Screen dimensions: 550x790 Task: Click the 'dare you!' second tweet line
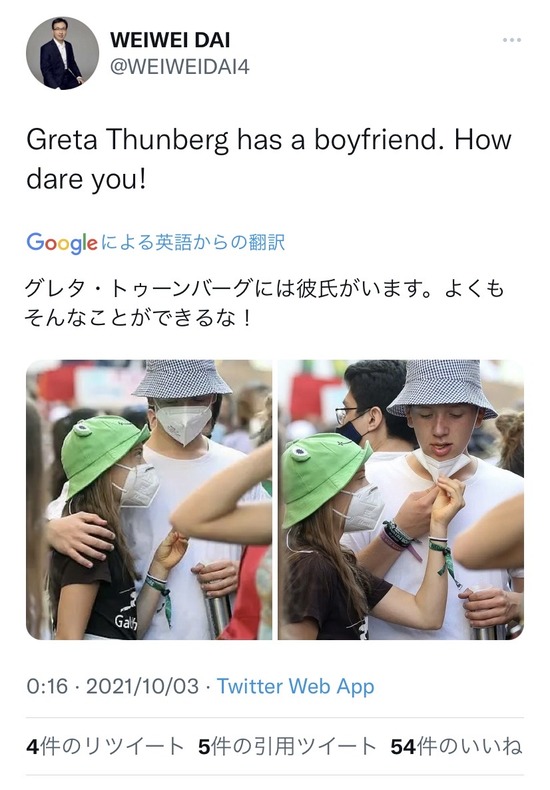pyautogui.click(x=86, y=179)
